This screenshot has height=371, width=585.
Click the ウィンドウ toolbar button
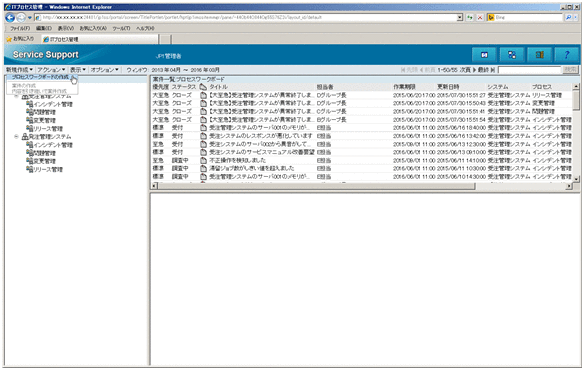tap(136, 70)
